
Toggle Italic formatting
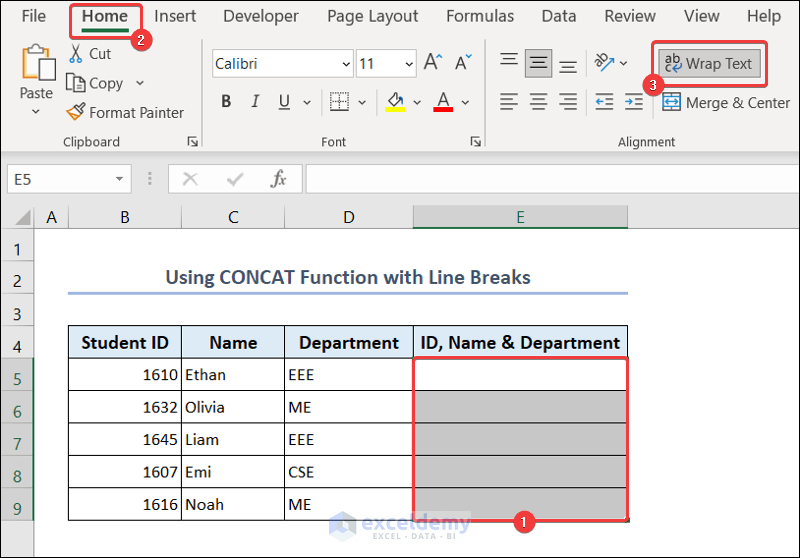256,102
